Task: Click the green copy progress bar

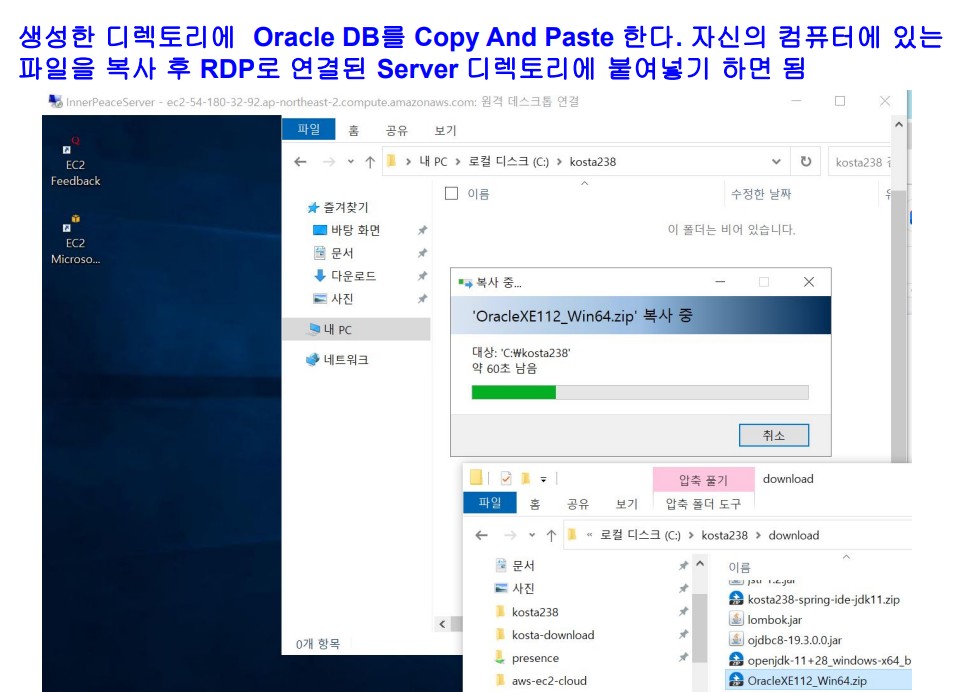Action: pos(640,392)
